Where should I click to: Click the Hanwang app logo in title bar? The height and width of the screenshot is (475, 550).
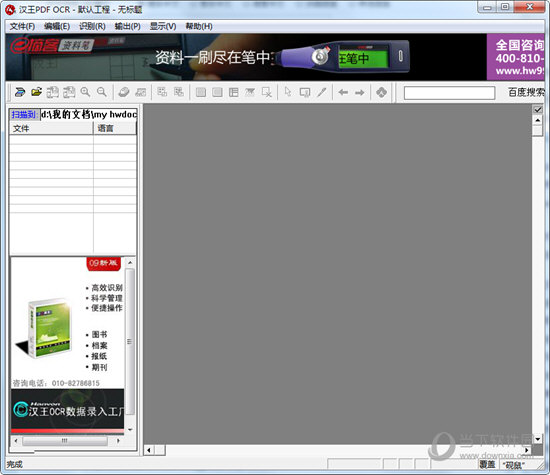tap(10, 9)
